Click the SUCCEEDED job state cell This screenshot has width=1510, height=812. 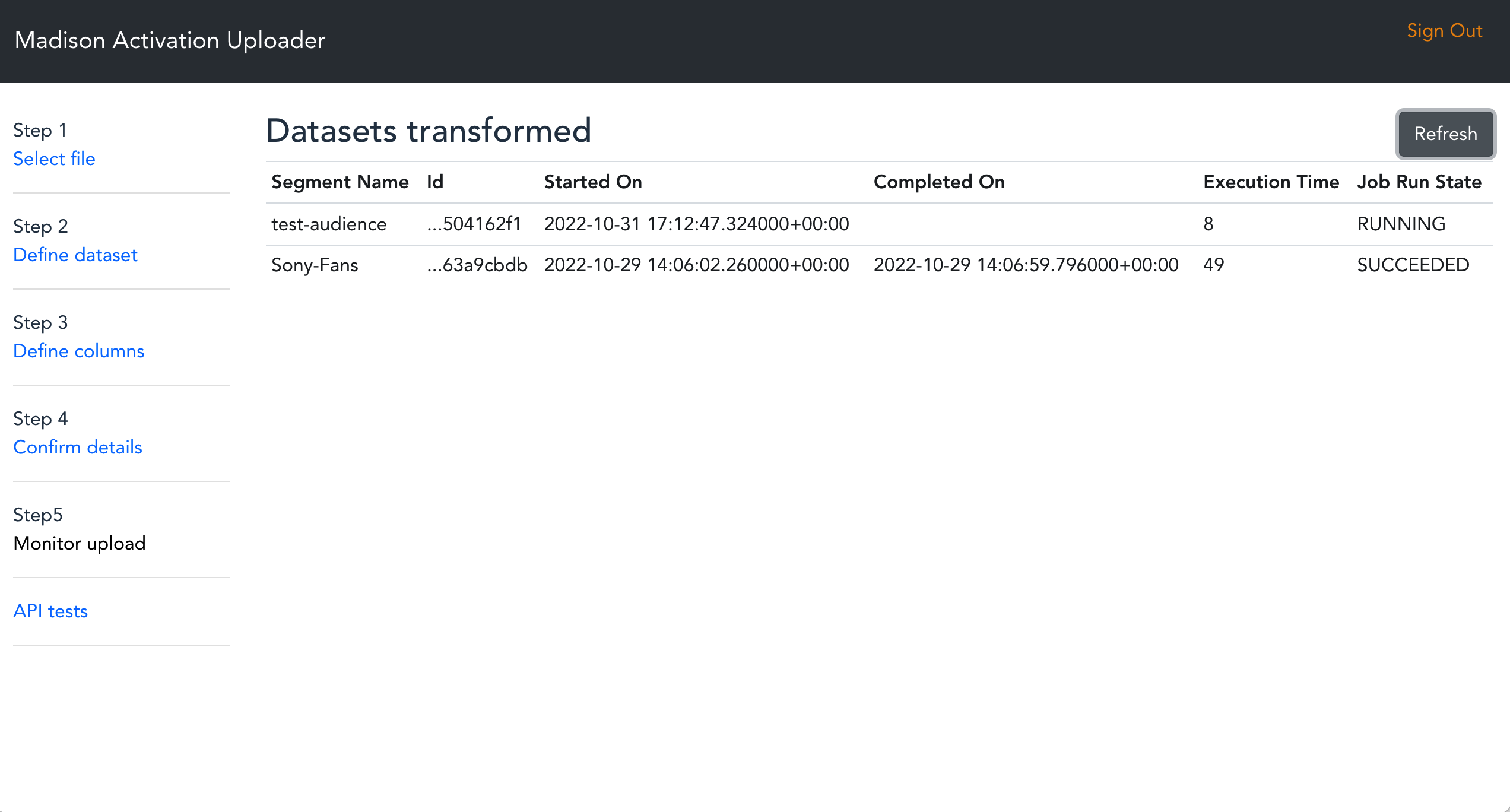1413,265
